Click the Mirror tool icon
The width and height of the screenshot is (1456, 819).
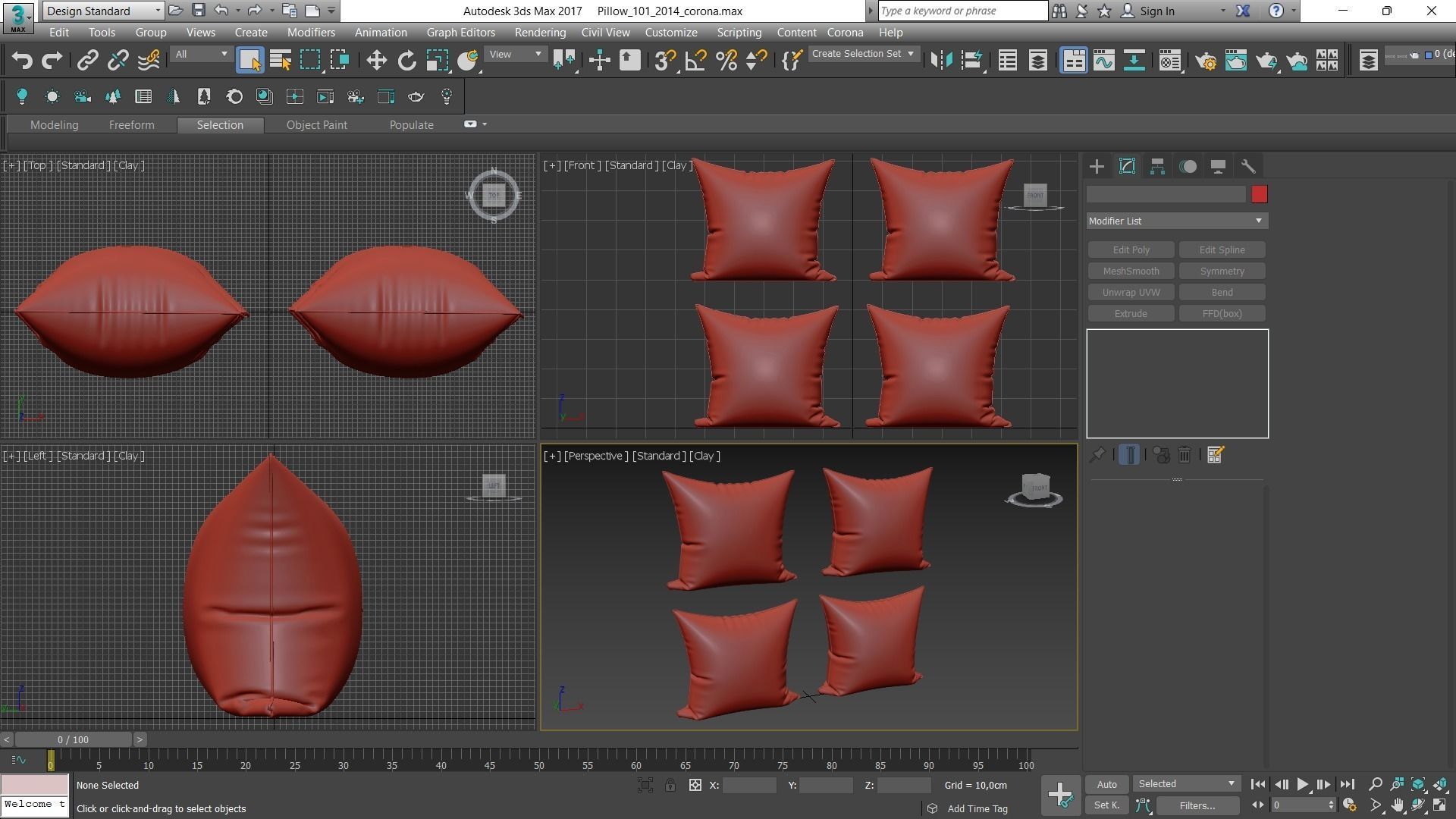click(x=941, y=61)
